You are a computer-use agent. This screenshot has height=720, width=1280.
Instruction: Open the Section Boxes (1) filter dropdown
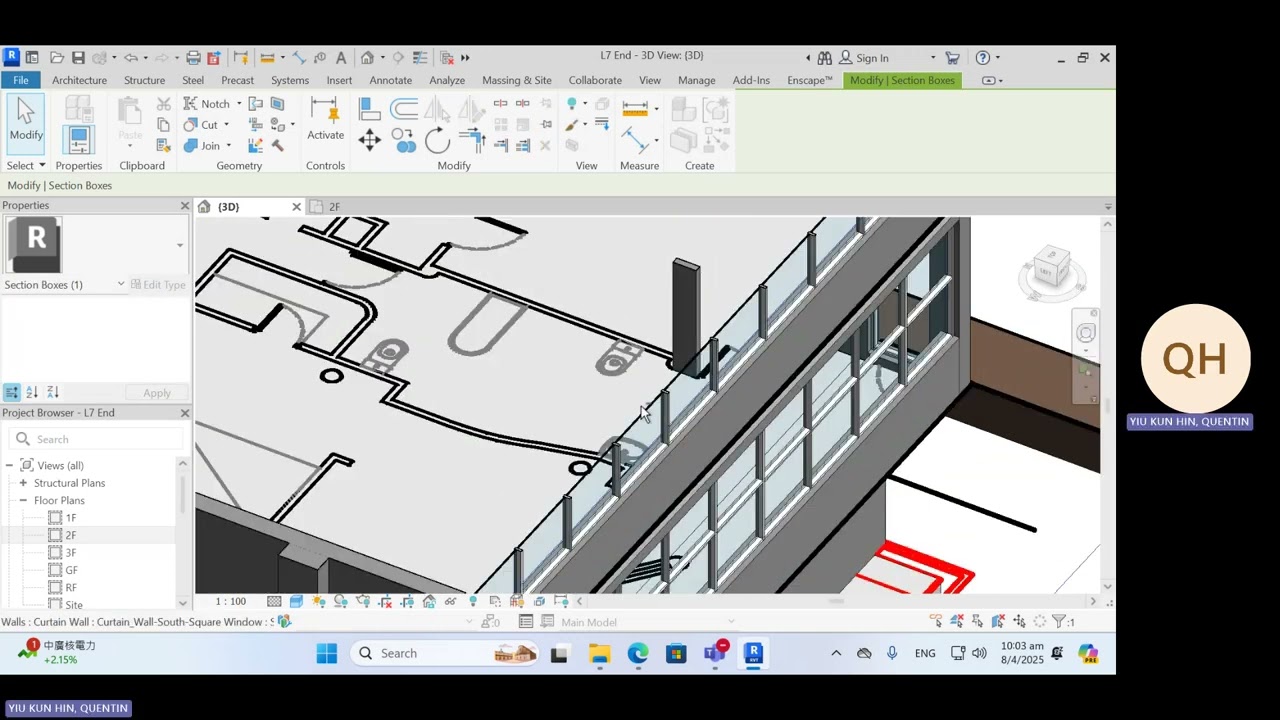[x=121, y=285]
